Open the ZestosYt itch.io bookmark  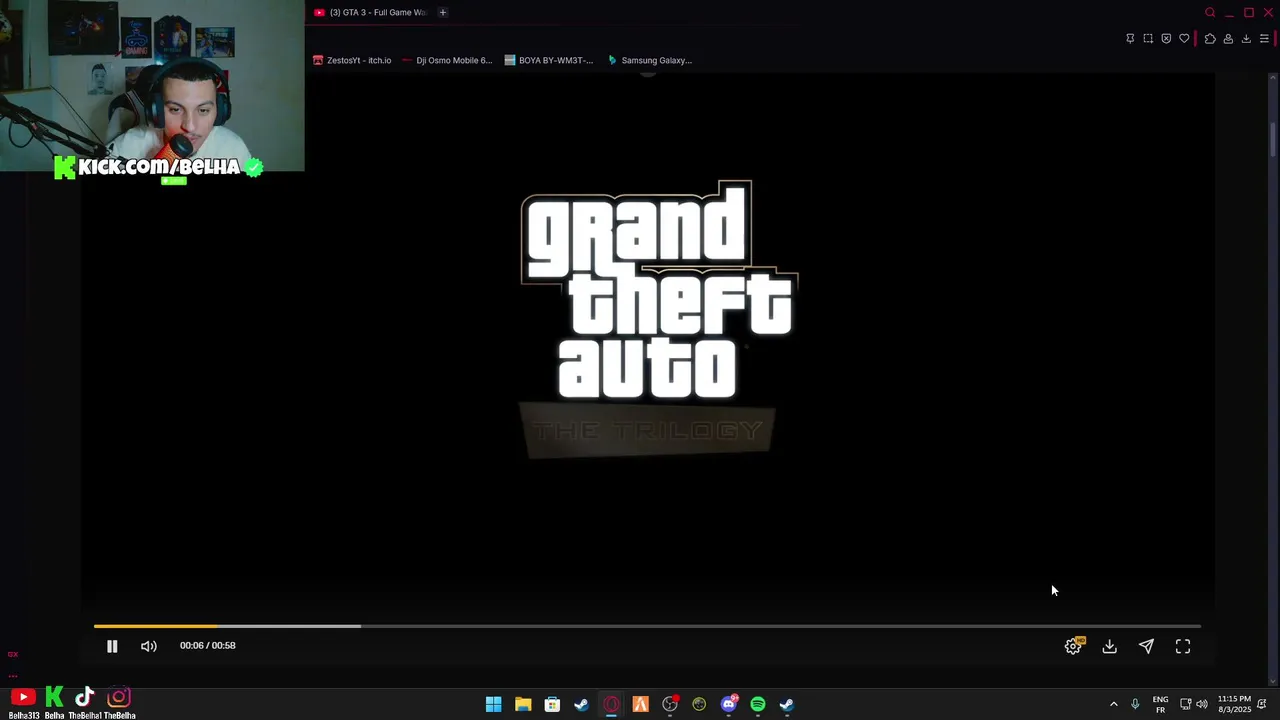click(352, 60)
